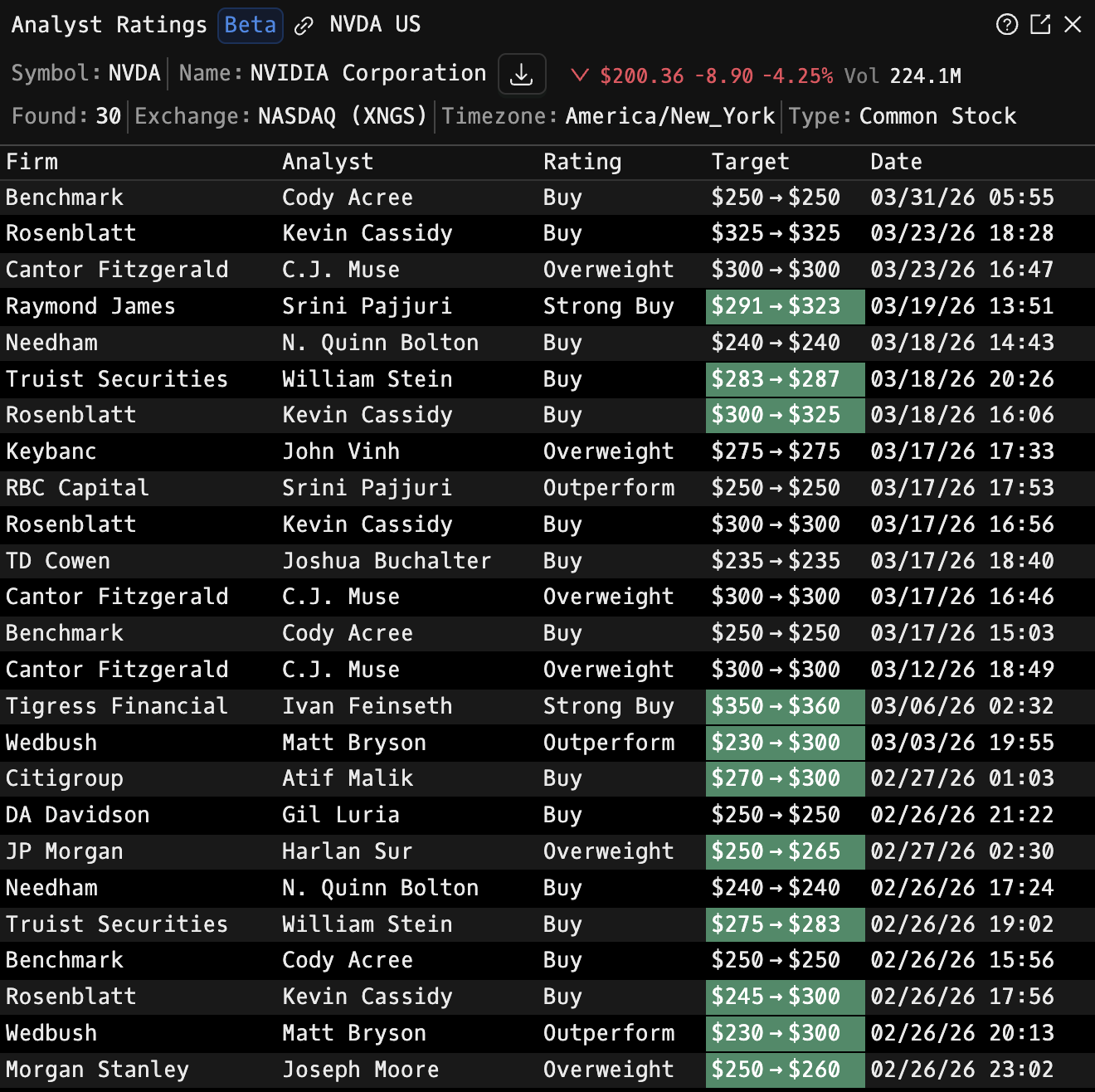The image size is (1095, 1092).
Task: Click the date 02/26/26 17:24
Action: [x=962, y=888]
